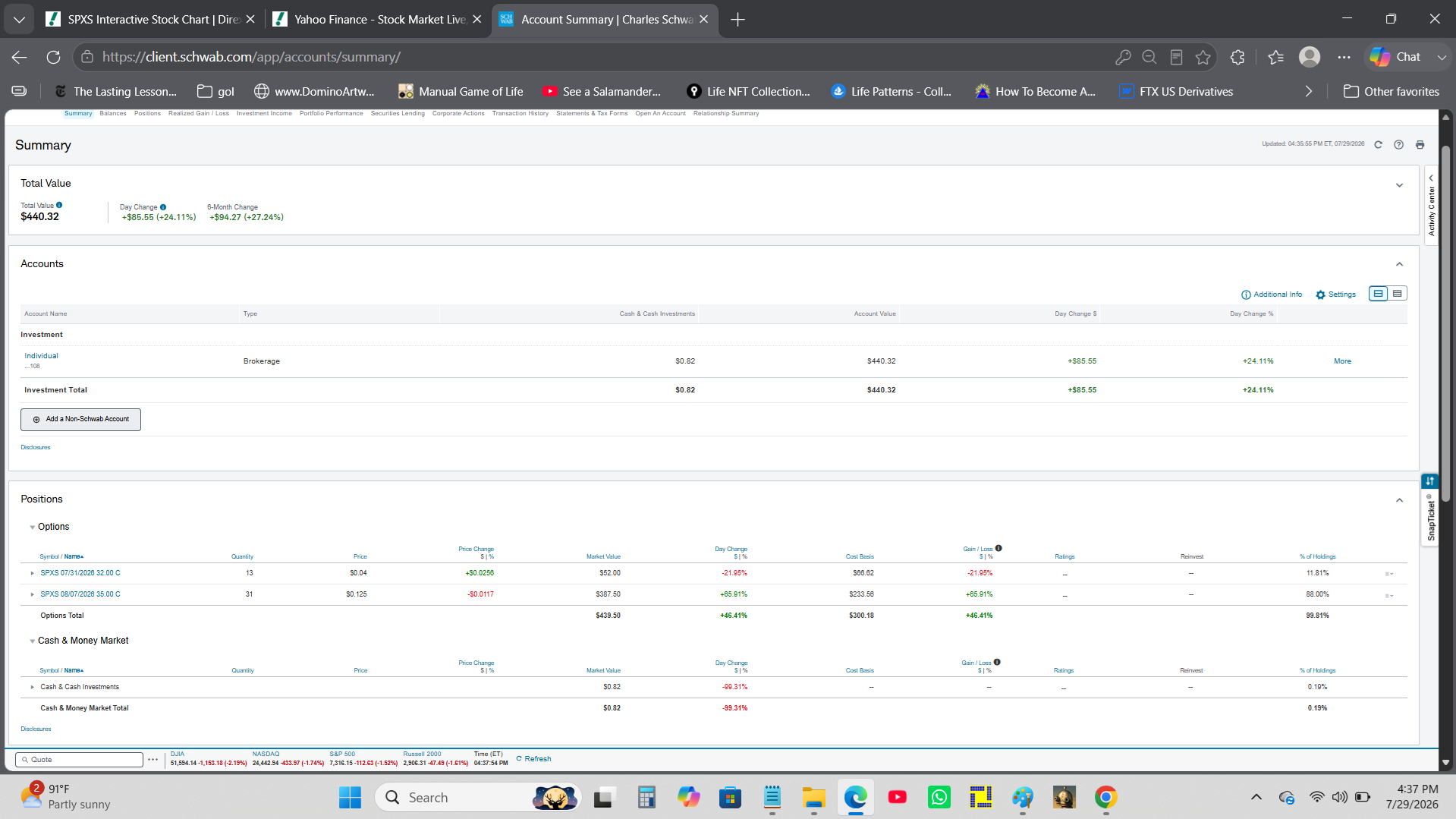Expand the Cash & Cash Investments row
The image size is (1456, 819).
(x=32, y=687)
